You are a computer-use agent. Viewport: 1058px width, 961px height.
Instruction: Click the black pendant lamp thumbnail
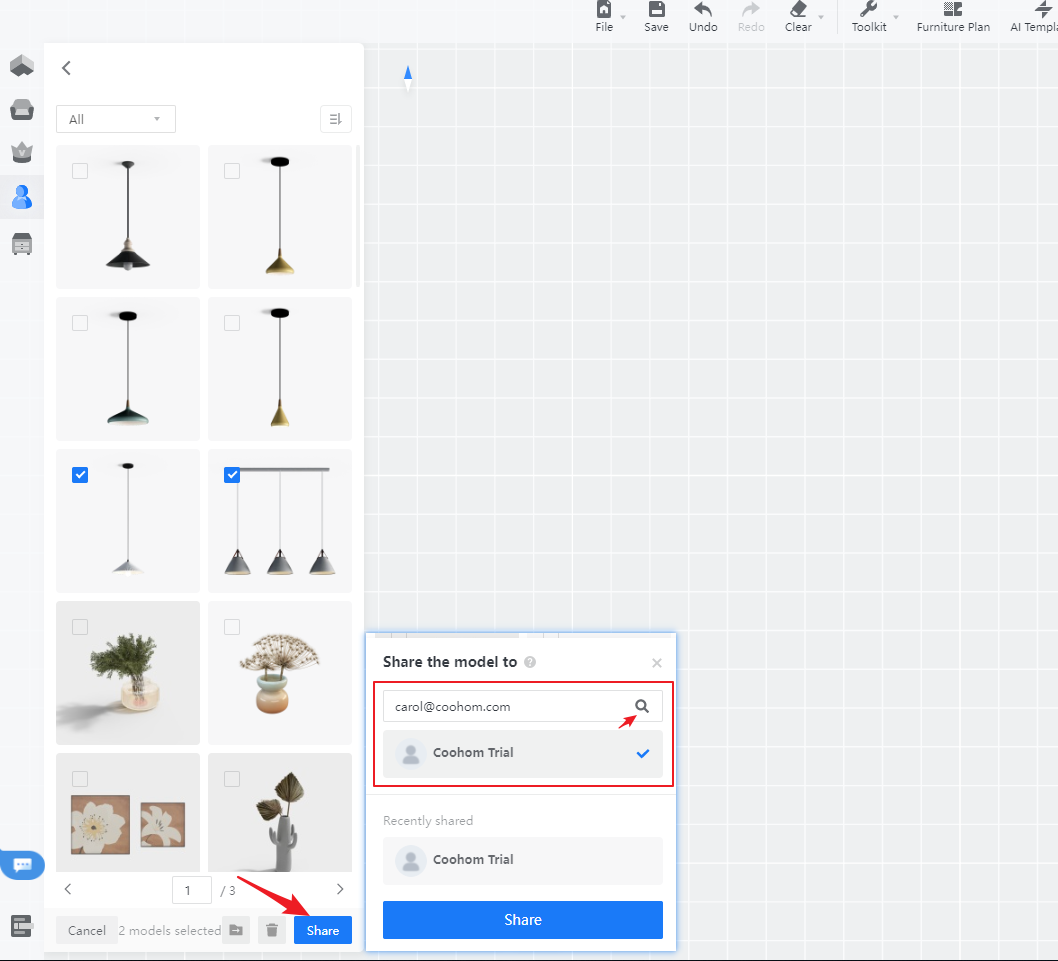point(128,217)
